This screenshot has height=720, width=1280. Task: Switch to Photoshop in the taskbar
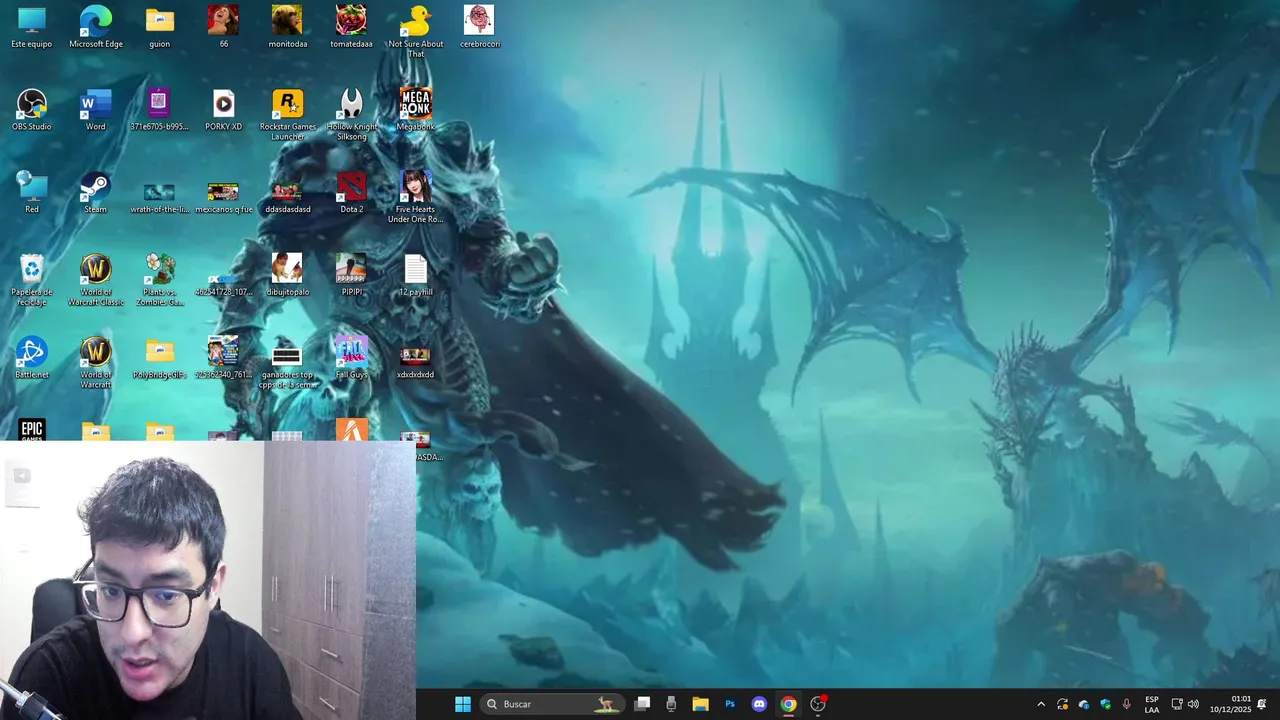click(730, 704)
